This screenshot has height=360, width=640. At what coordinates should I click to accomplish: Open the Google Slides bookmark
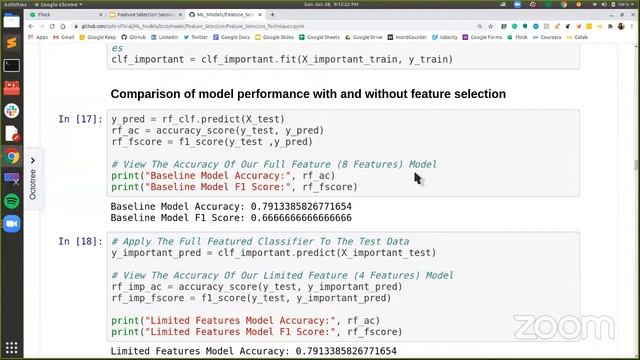[x=274, y=37]
